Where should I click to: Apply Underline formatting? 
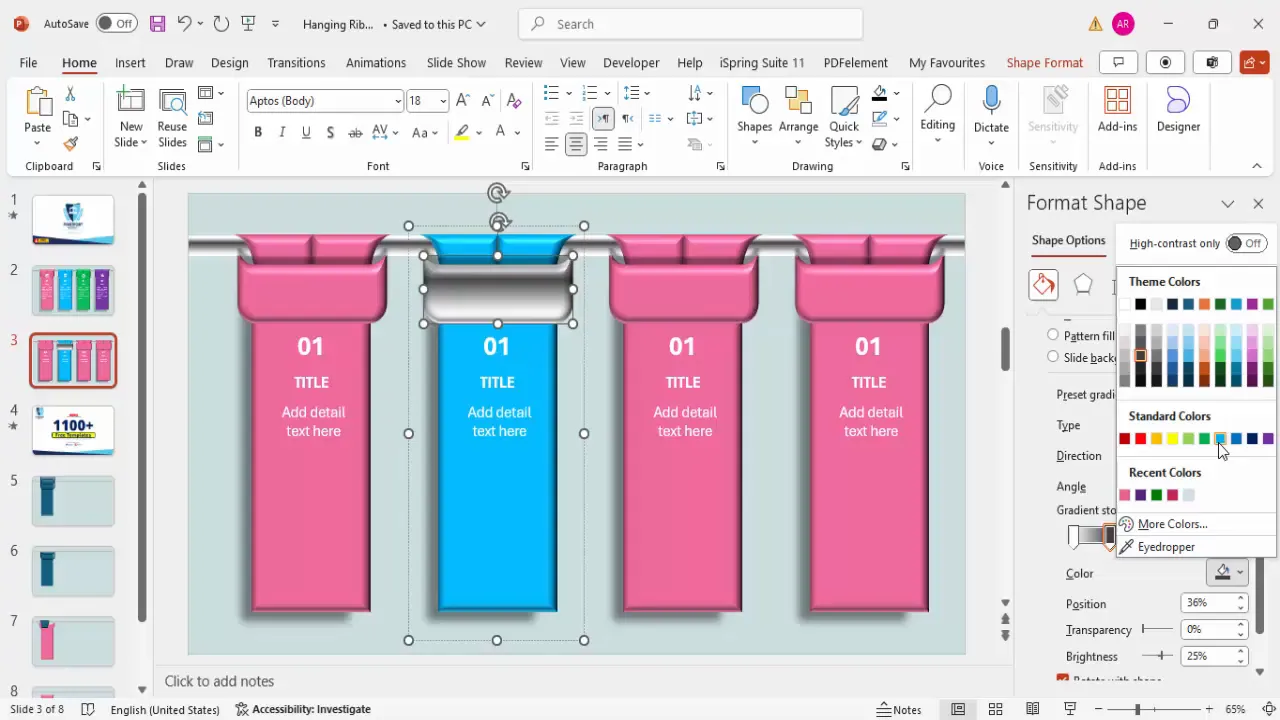coord(306,132)
